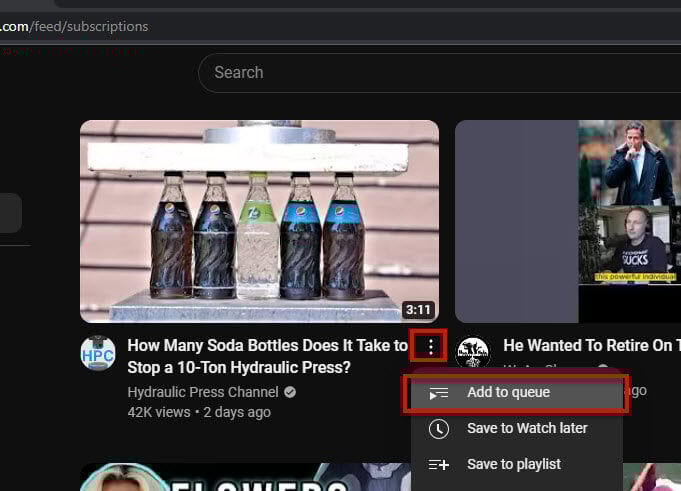The height and width of the screenshot is (491, 681).
Task: Click the 42K views • 2 days ago text
Action: coord(199,412)
